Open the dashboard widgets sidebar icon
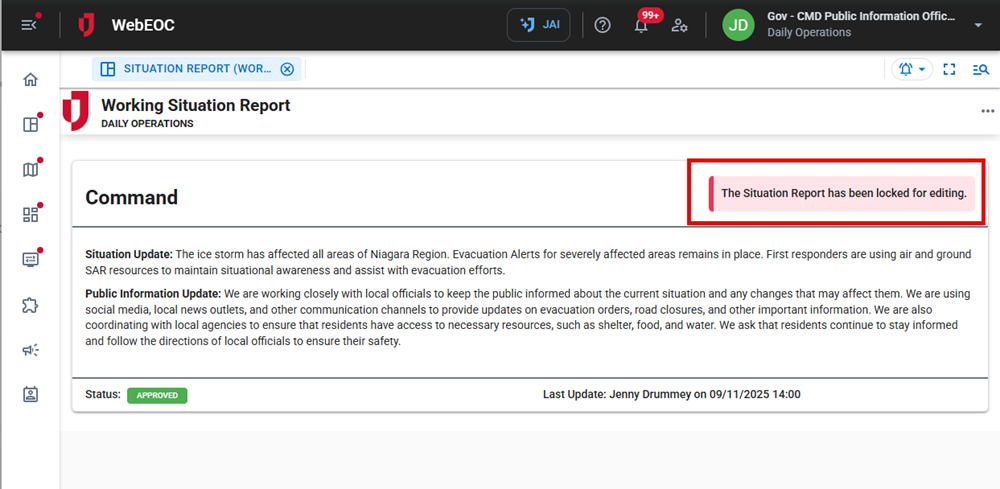1000x489 pixels. pyautogui.click(x=30, y=214)
